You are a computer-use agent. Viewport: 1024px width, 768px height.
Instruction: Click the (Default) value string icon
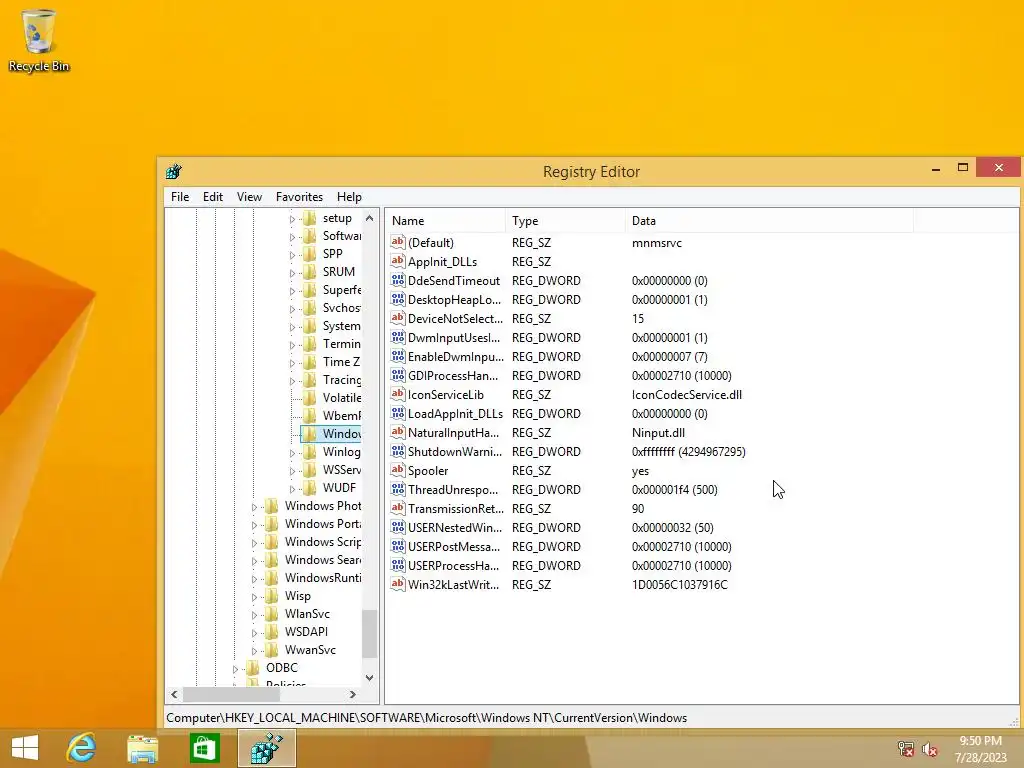398,242
